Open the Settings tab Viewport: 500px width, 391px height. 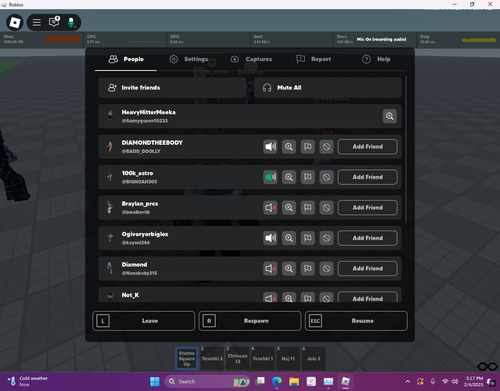[189, 59]
